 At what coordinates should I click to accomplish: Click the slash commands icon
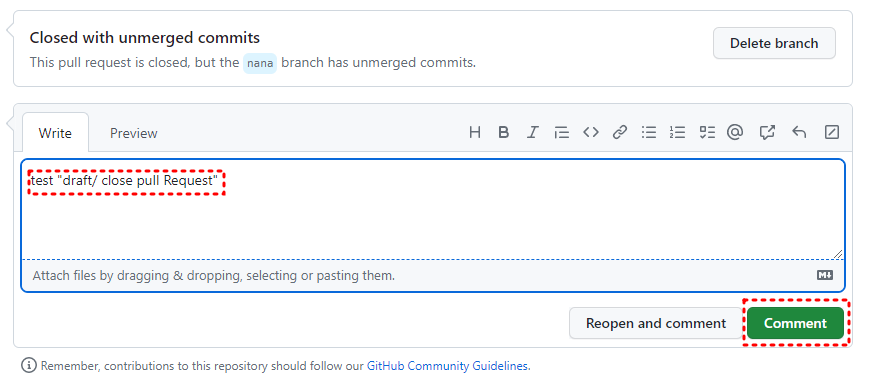pyautogui.click(x=831, y=132)
